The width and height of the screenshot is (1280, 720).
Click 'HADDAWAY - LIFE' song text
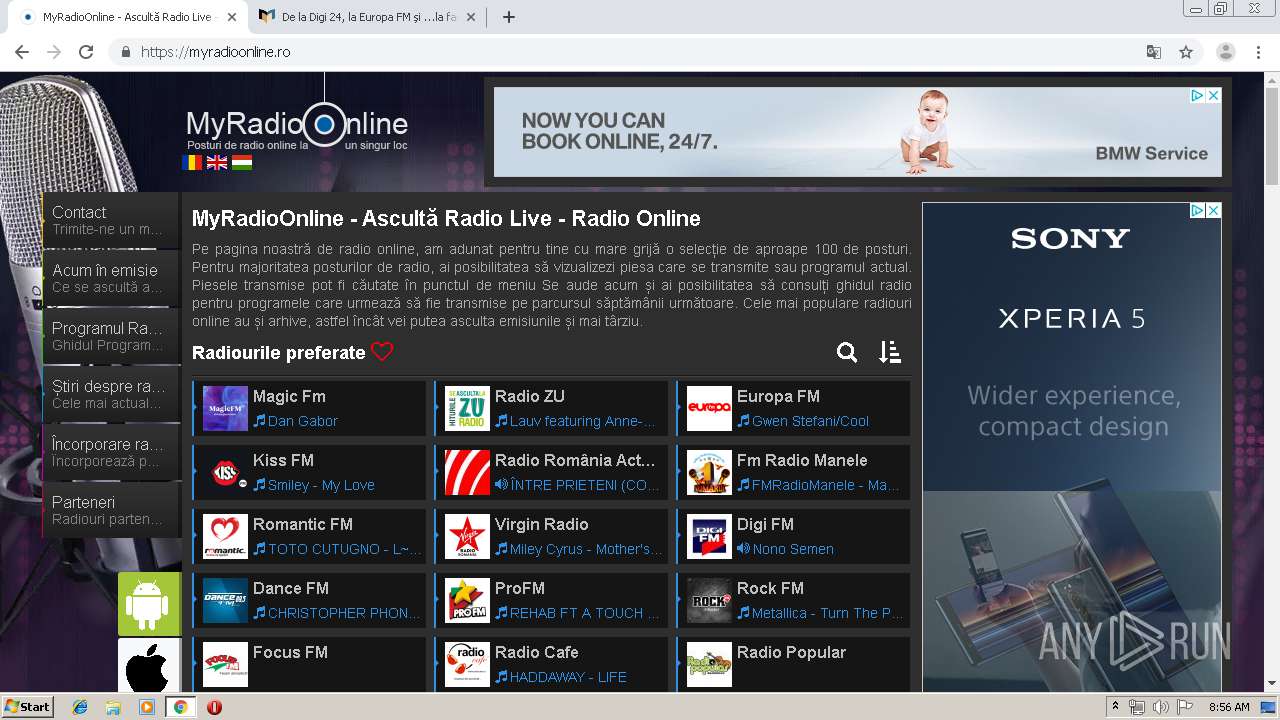(568, 677)
